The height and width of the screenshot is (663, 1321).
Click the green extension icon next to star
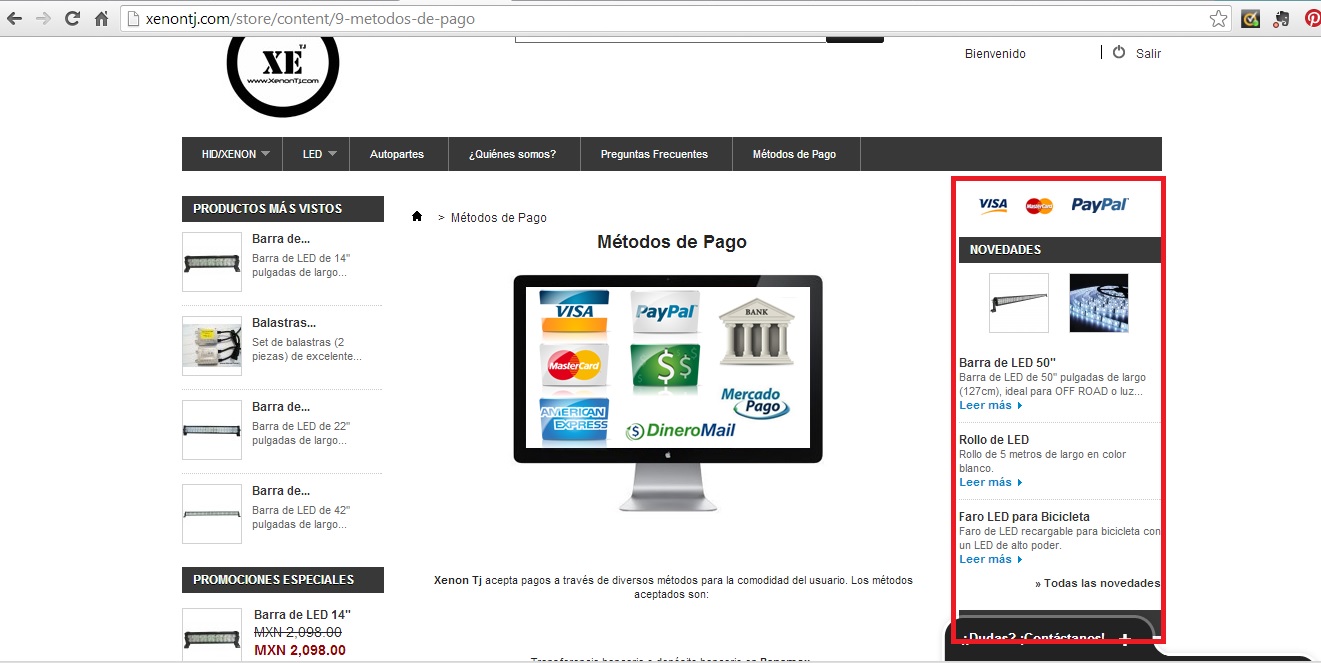(1250, 19)
